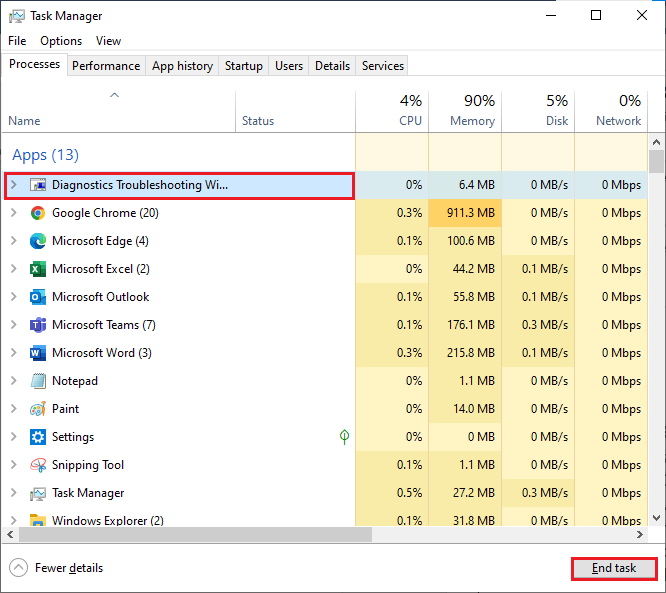The height and width of the screenshot is (593, 666).
Task: Switch to the Services tab
Action: [383, 66]
